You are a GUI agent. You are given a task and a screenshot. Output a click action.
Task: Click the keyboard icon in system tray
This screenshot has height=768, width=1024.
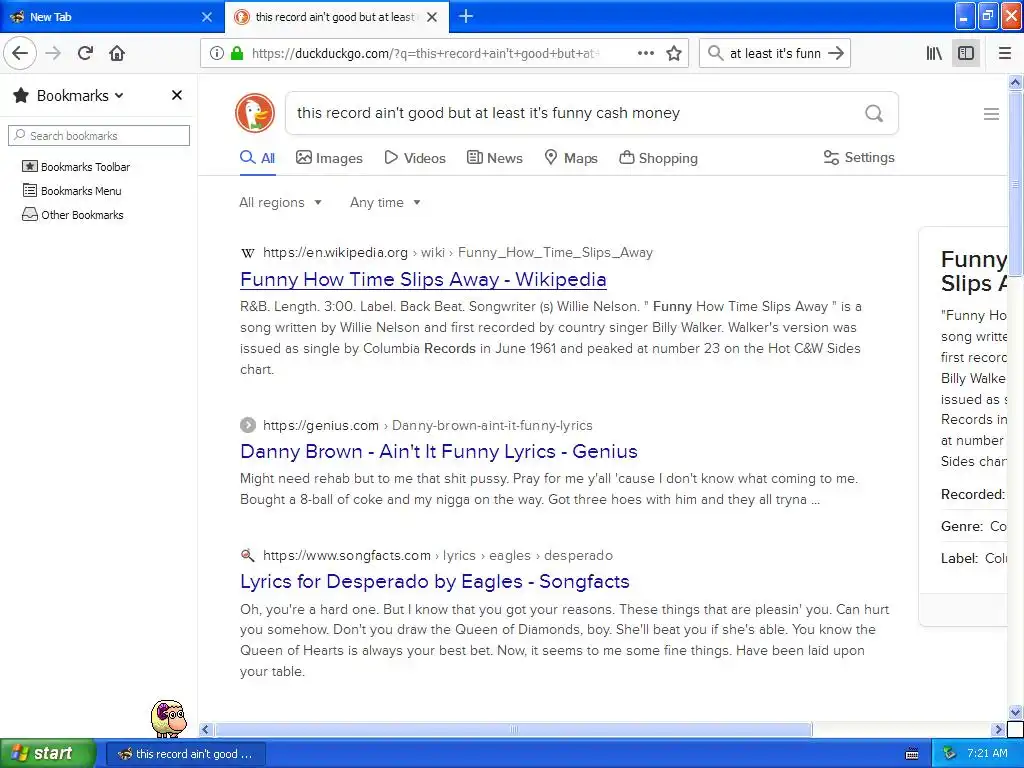click(x=912, y=754)
